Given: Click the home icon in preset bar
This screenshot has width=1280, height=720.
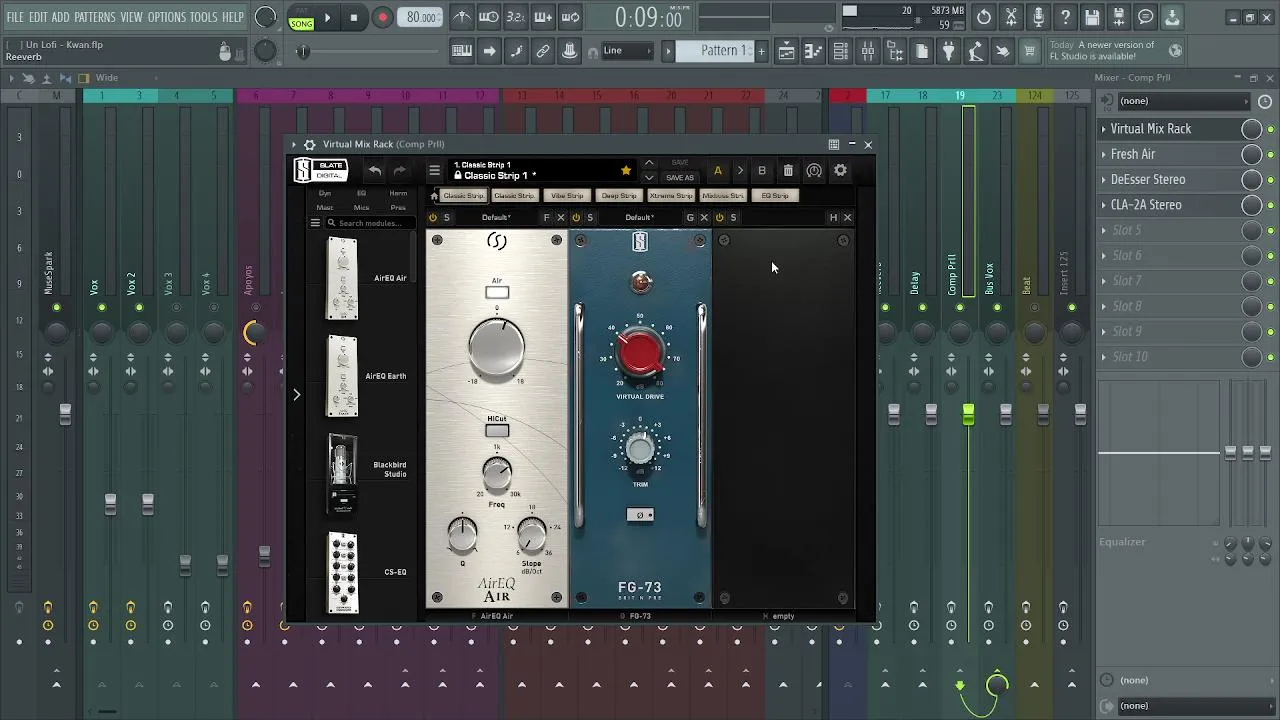Looking at the screenshot, I should pos(434,196).
